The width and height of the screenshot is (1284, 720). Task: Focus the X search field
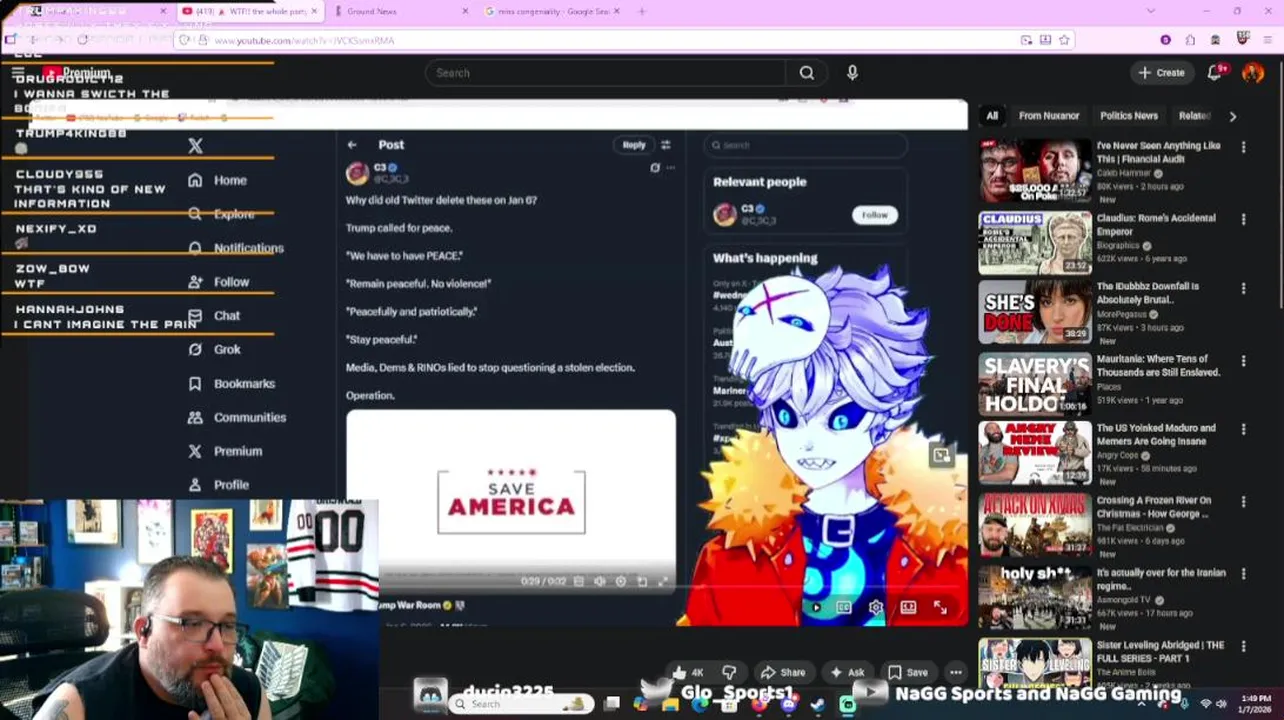pyautogui.click(x=805, y=145)
